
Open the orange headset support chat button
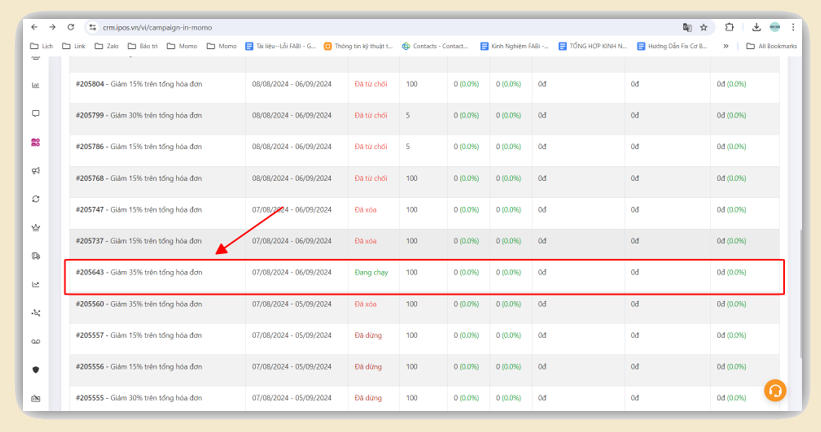point(774,390)
